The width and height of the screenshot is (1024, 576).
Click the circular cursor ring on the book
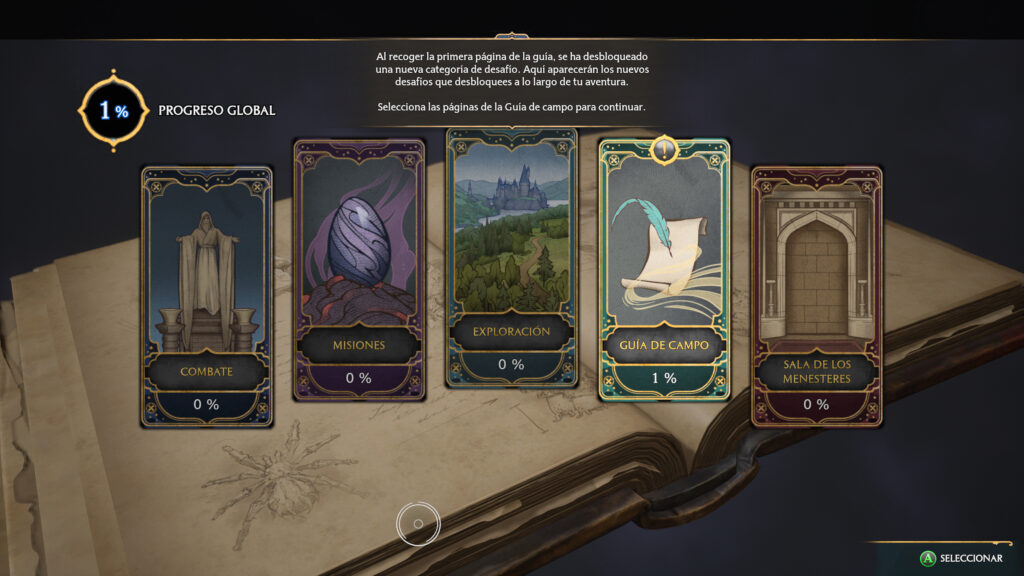click(x=418, y=524)
